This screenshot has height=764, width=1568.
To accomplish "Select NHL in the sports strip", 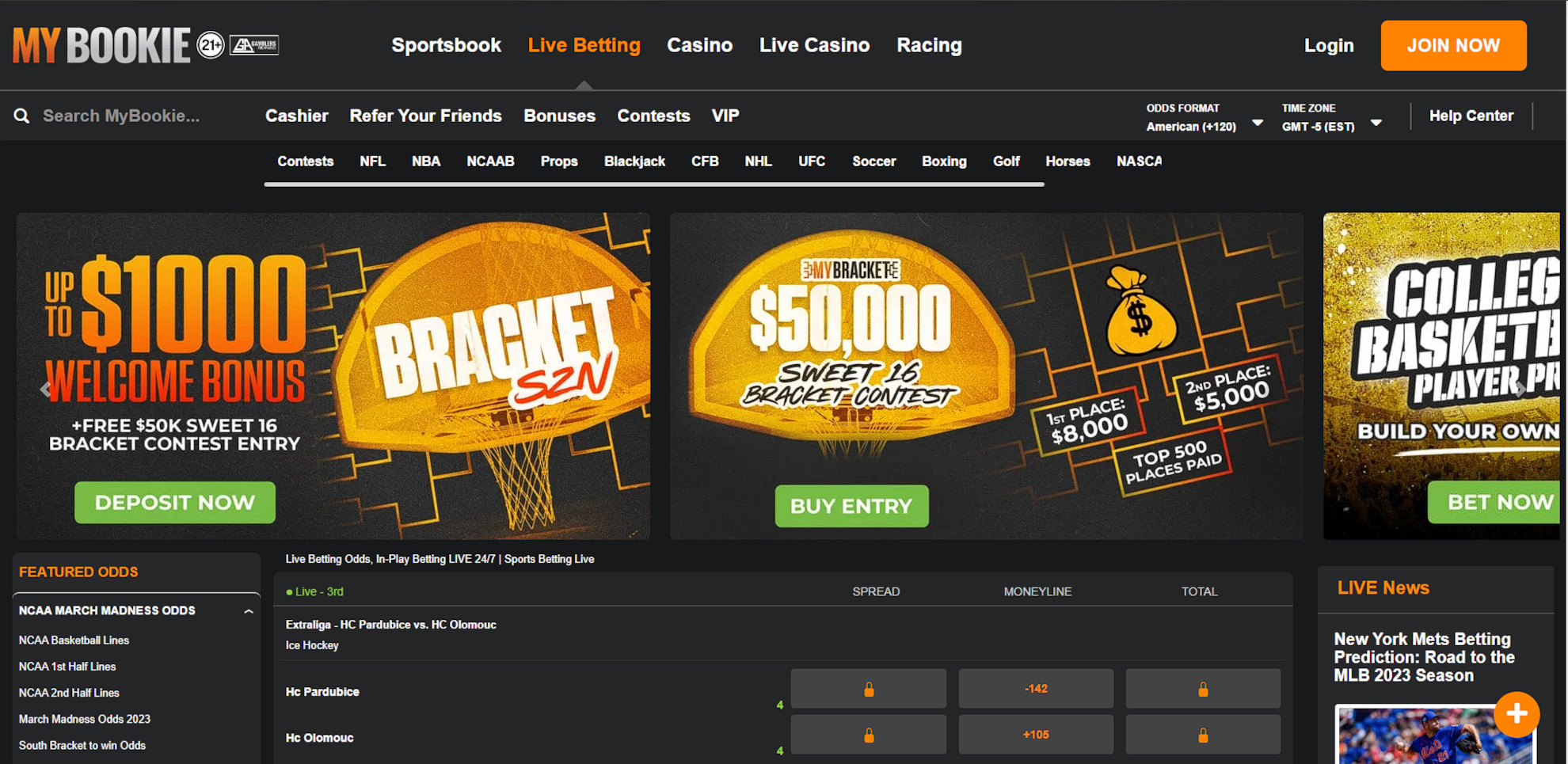I will [758, 162].
